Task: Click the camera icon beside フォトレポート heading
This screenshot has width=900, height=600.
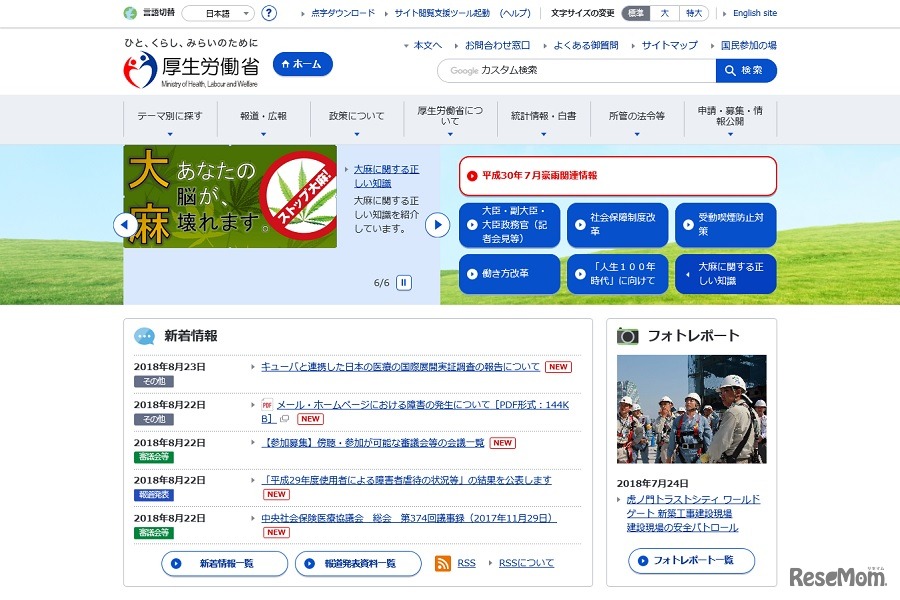Action: [628, 335]
